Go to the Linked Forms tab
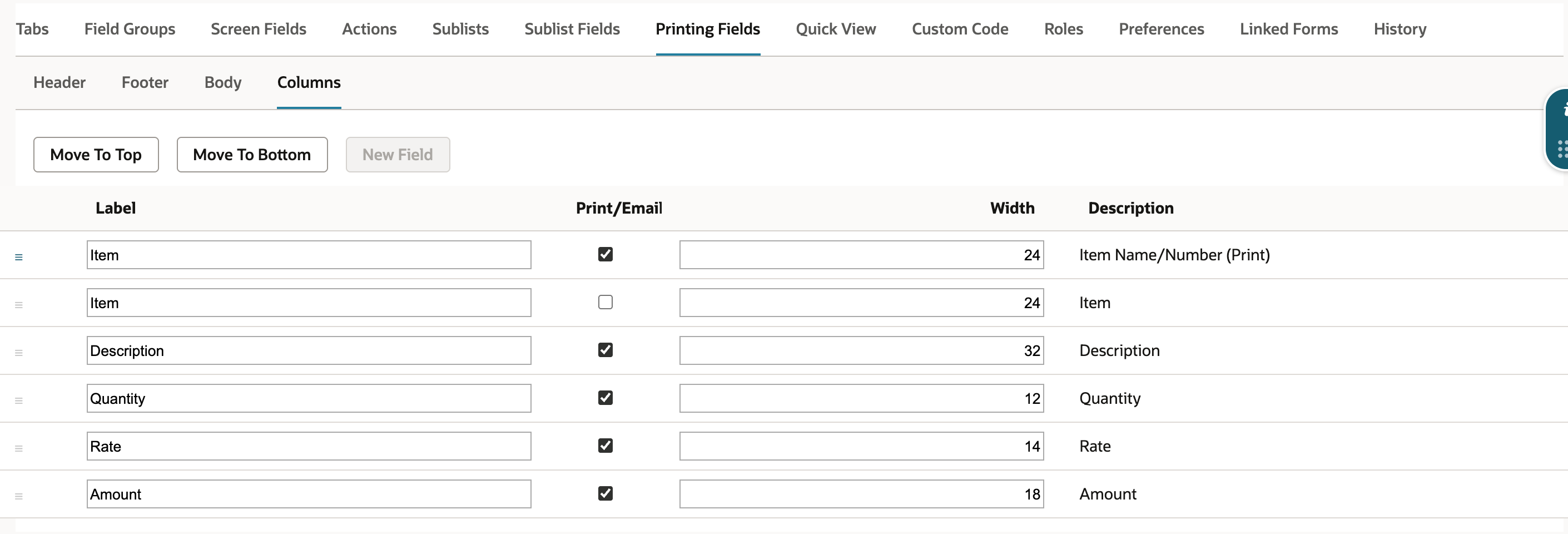1568x534 pixels. [x=1289, y=28]
